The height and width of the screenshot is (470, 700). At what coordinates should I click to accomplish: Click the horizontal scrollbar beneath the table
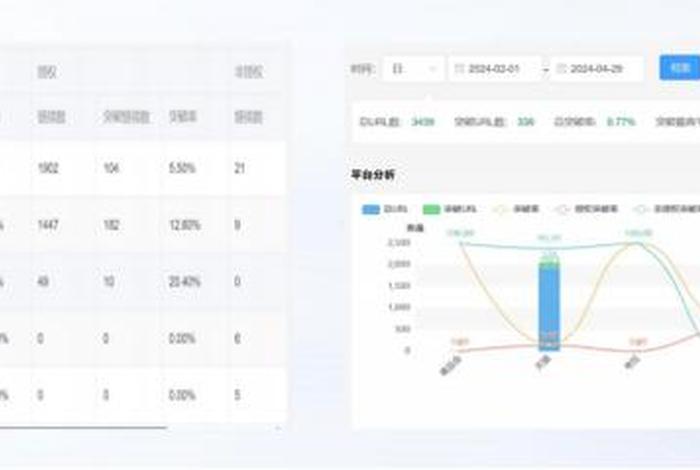click(x=83, y=428)
